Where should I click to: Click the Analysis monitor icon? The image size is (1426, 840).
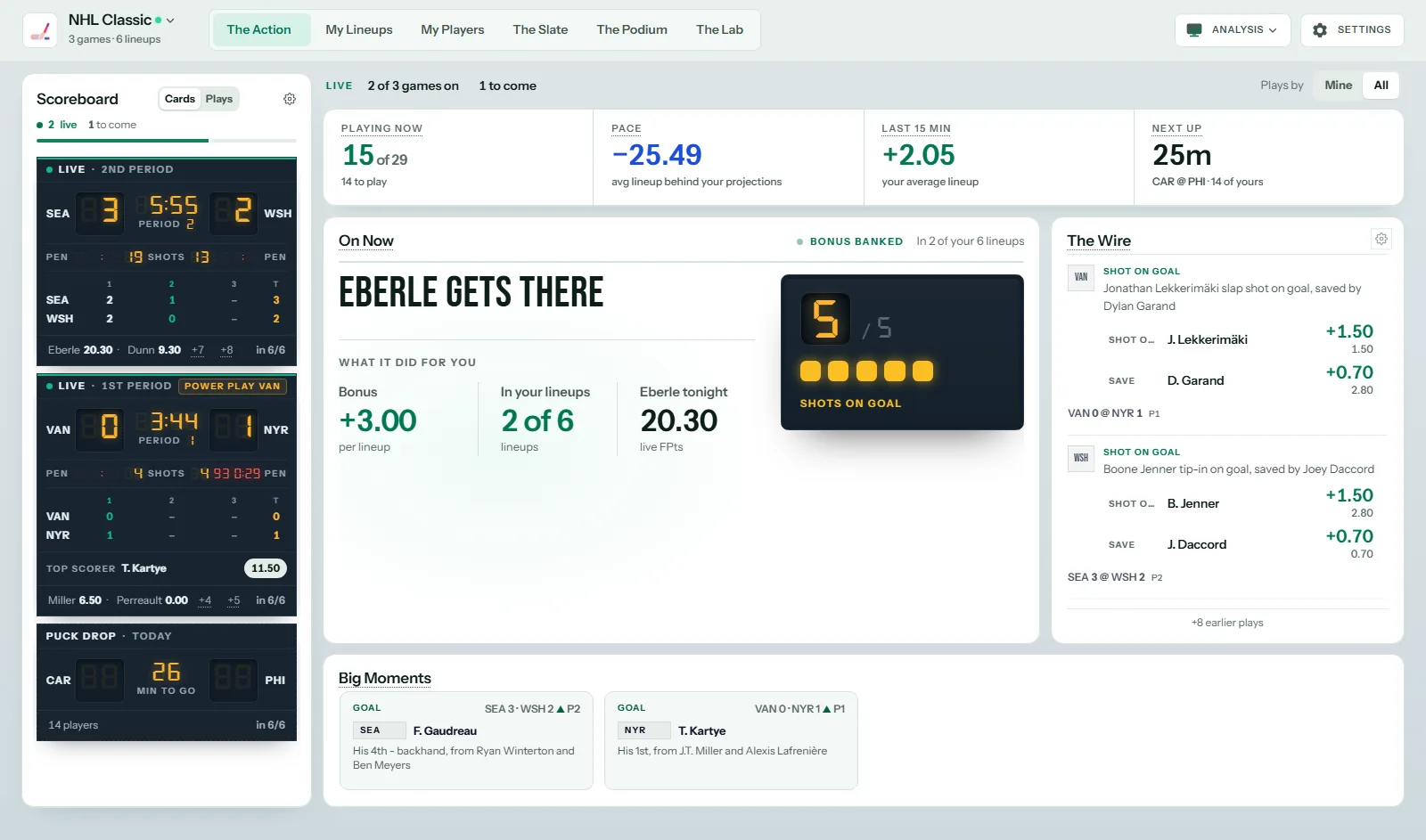[x=1194, y=30]
